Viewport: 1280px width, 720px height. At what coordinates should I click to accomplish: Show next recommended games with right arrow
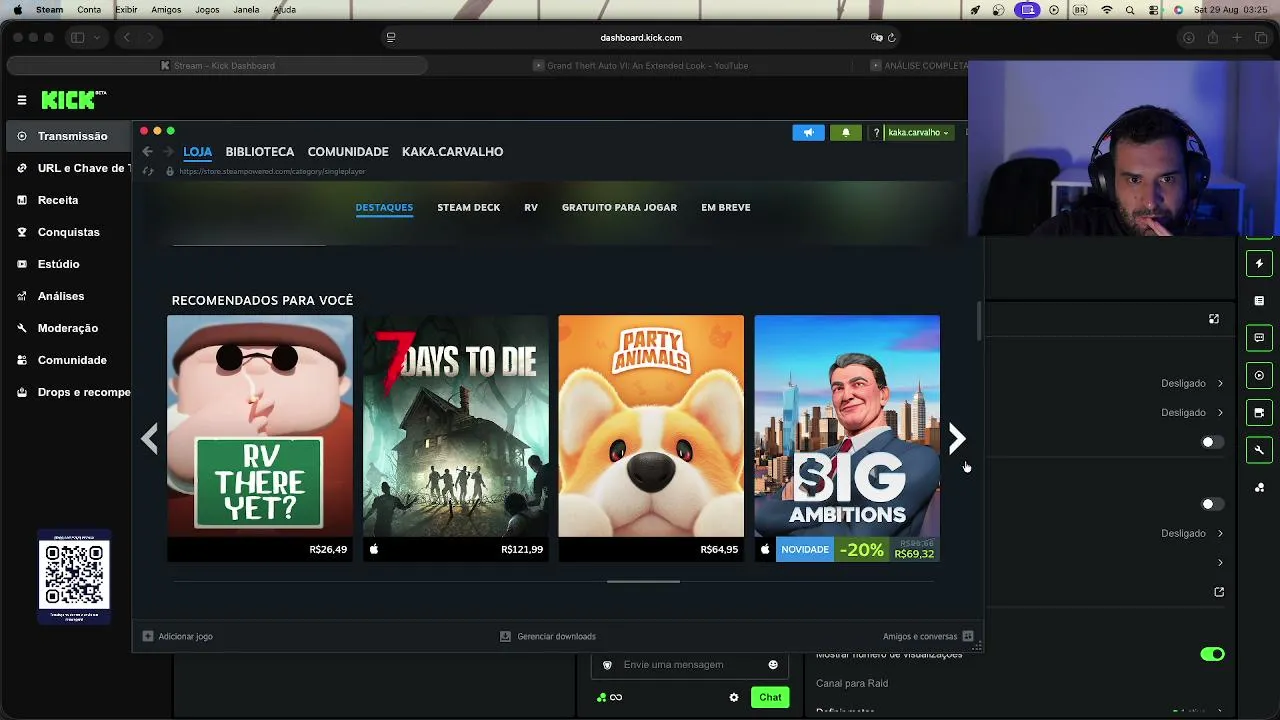[x=957, y=438]
